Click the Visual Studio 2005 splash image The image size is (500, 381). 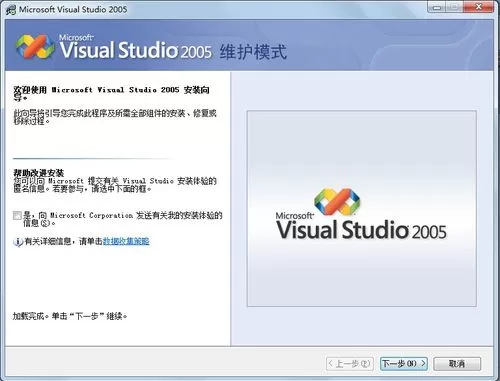click(x=362, y=209)
